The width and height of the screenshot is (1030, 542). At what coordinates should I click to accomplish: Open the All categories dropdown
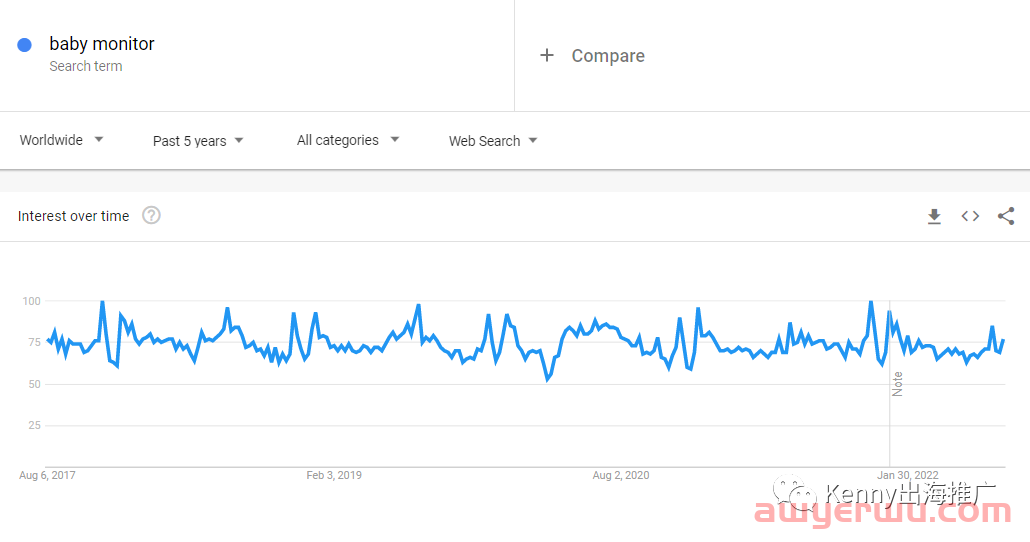(347, 140)
